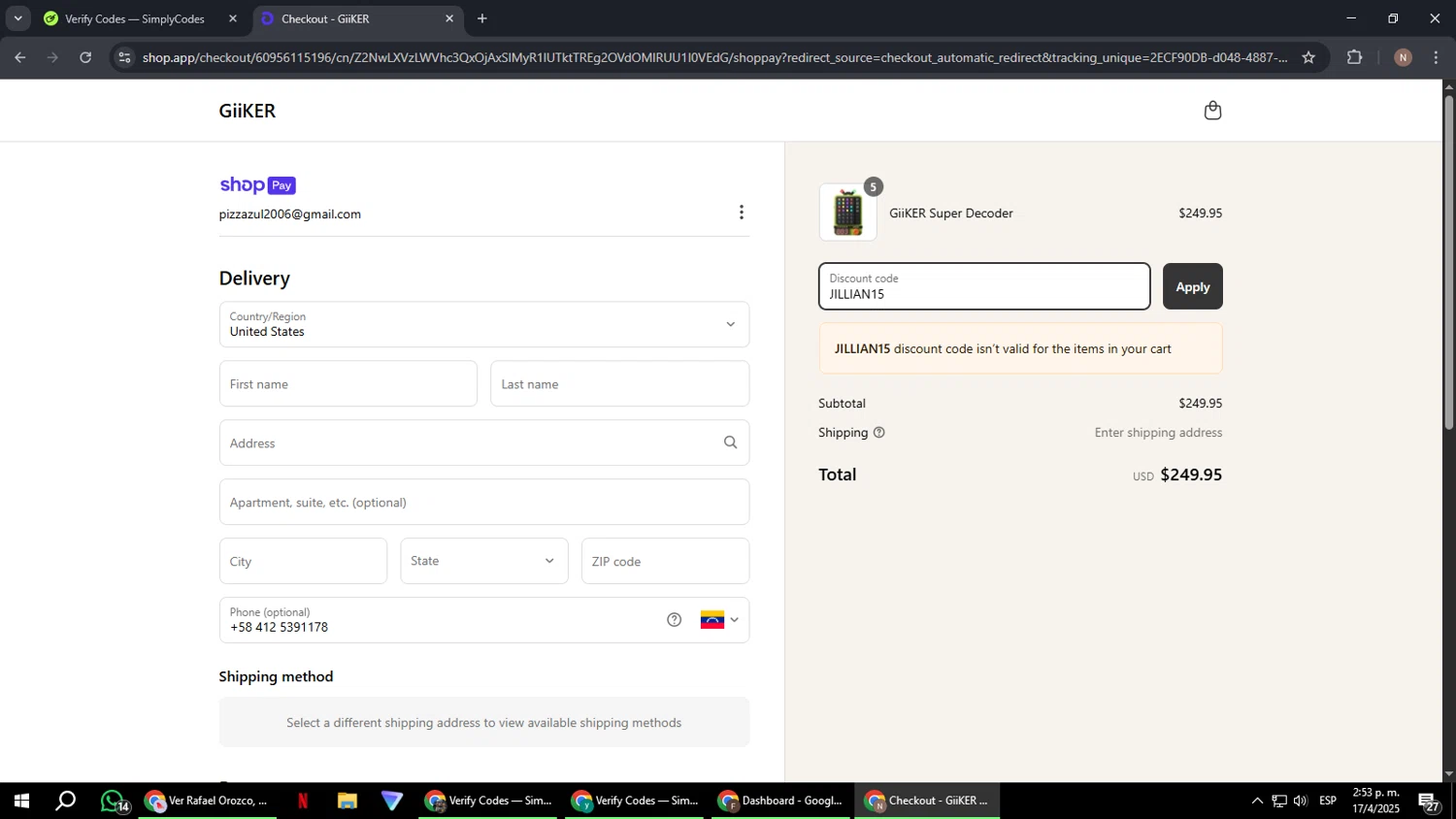
Task: Close the Verify Codes browser tab
Action: [x=232, y=18]
